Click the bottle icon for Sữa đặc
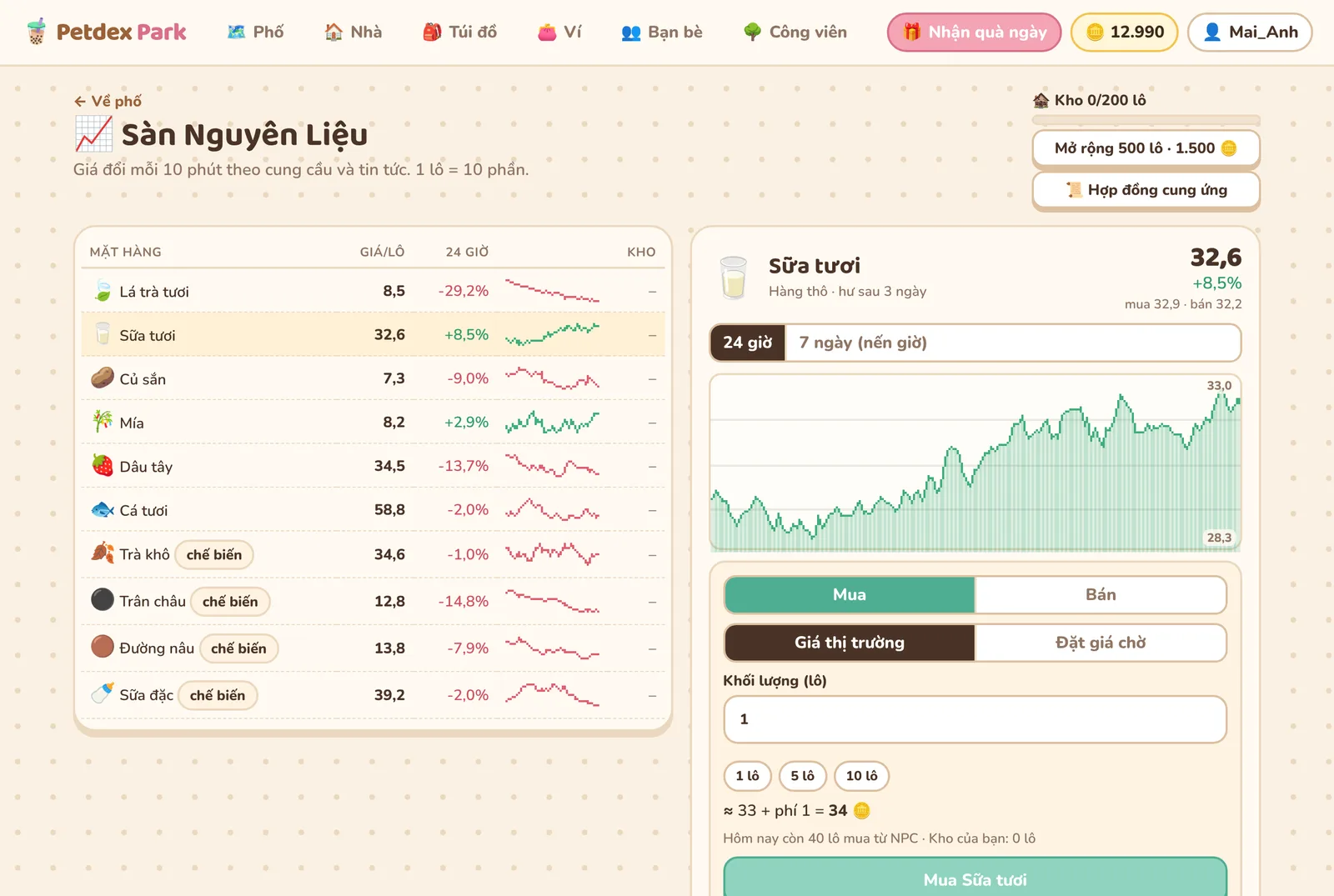 click(x=103, y=693)
